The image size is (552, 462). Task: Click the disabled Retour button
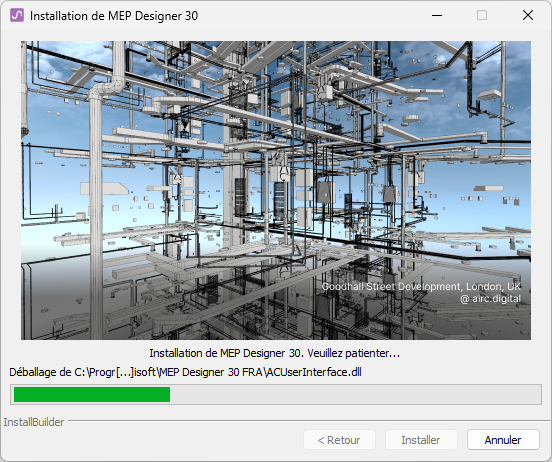[339, 439]
